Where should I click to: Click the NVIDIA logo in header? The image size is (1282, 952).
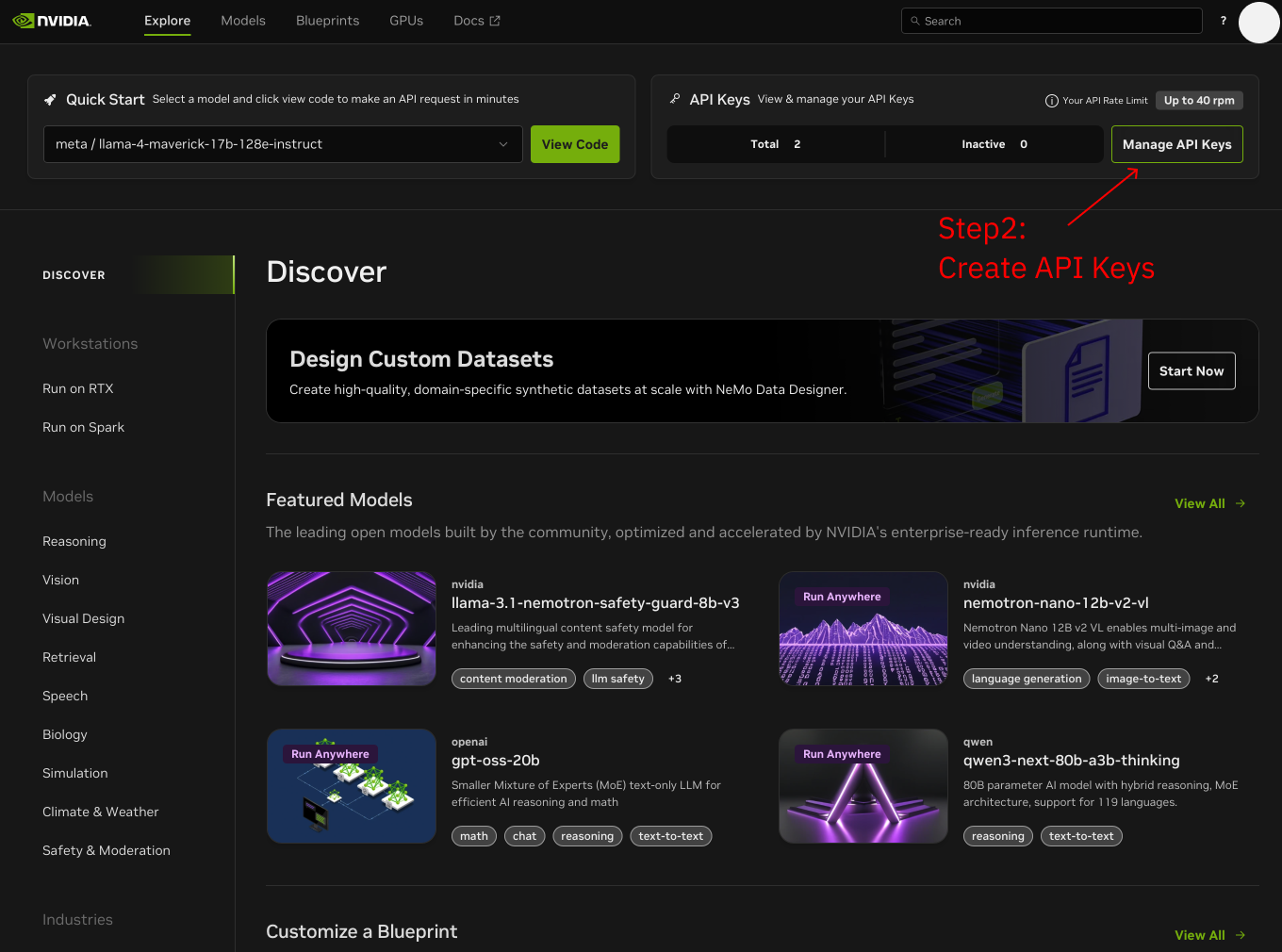(x=52, y=21)
